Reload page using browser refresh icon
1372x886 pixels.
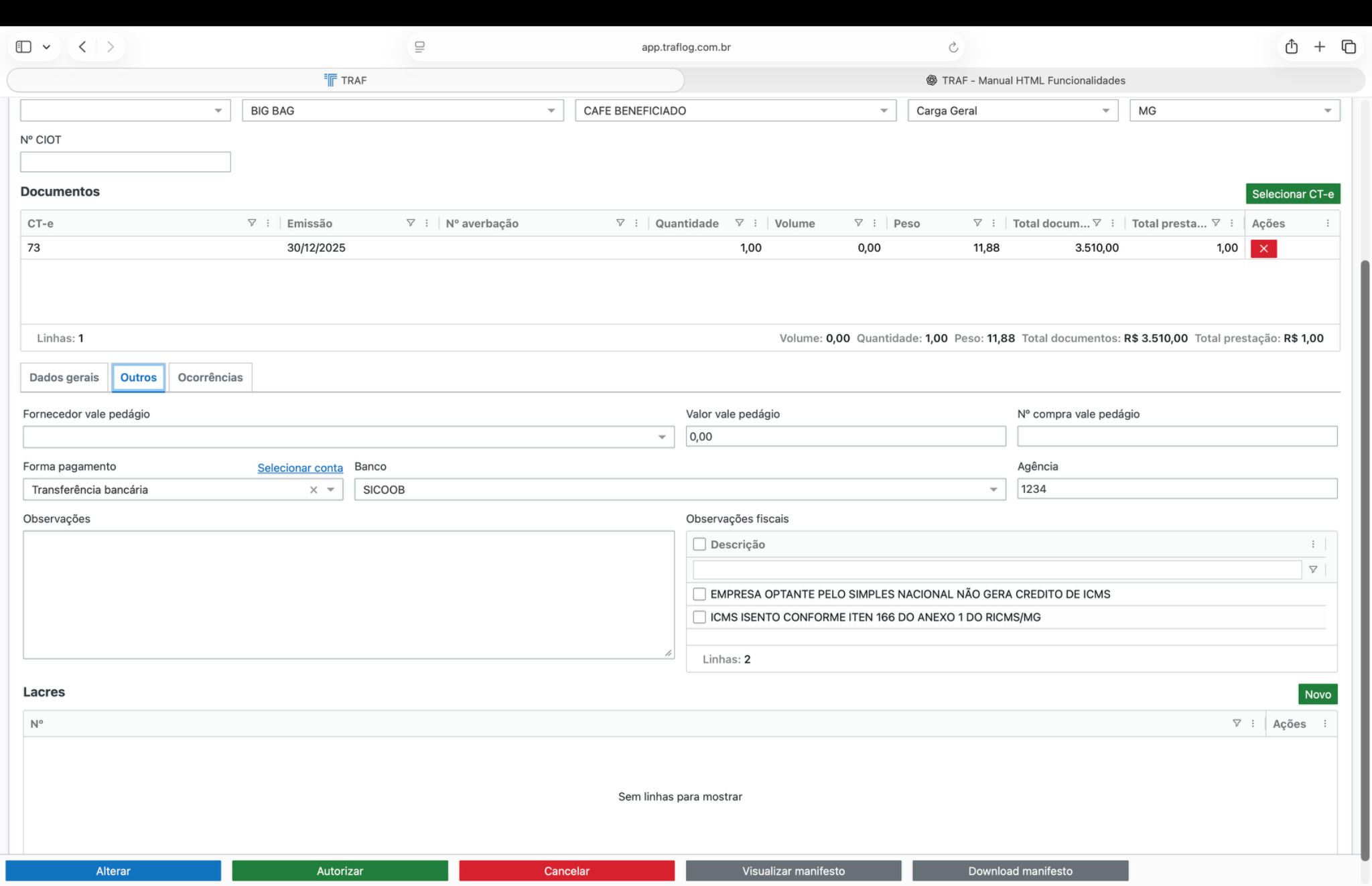(x=953, y=47)
